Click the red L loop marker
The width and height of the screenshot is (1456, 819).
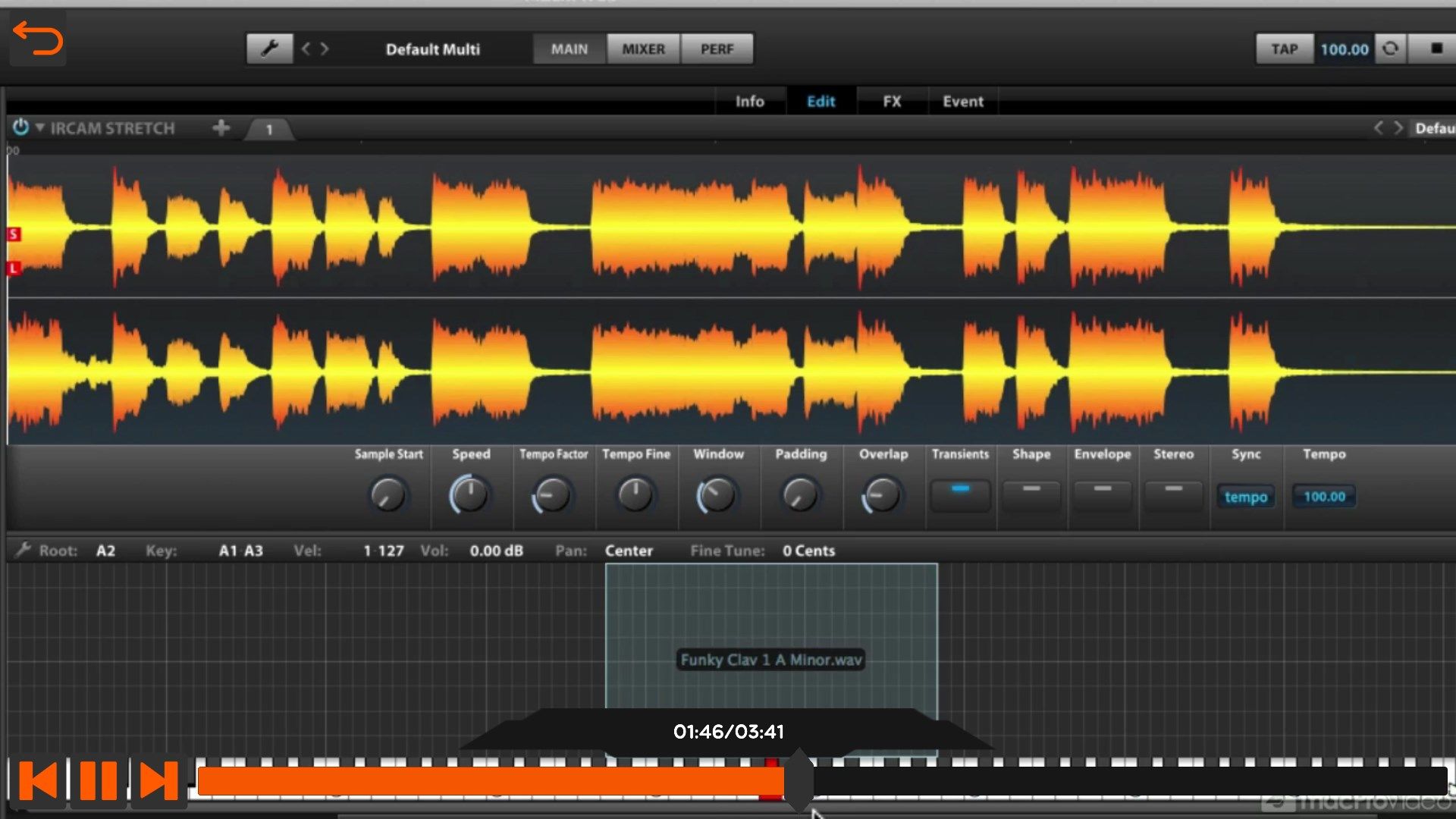[14, 268]
